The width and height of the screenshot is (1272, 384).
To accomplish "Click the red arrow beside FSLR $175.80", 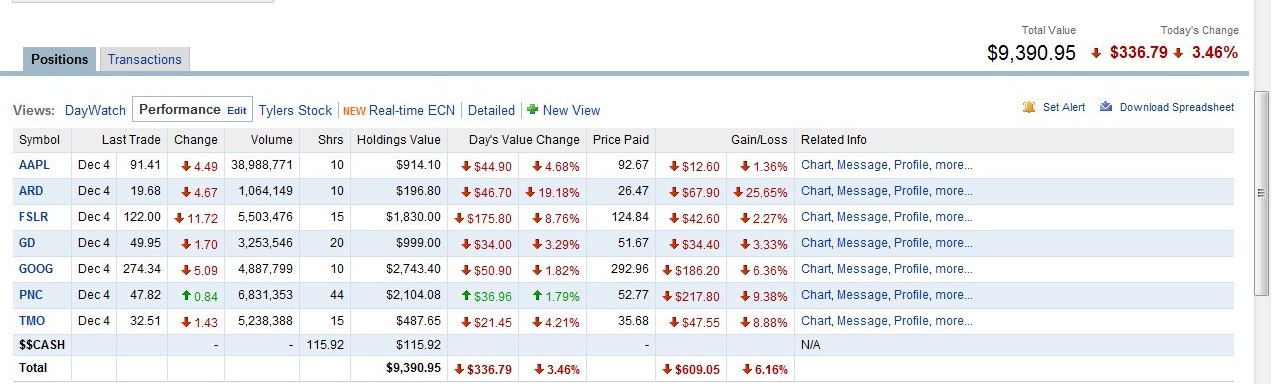I will [459, 217].
